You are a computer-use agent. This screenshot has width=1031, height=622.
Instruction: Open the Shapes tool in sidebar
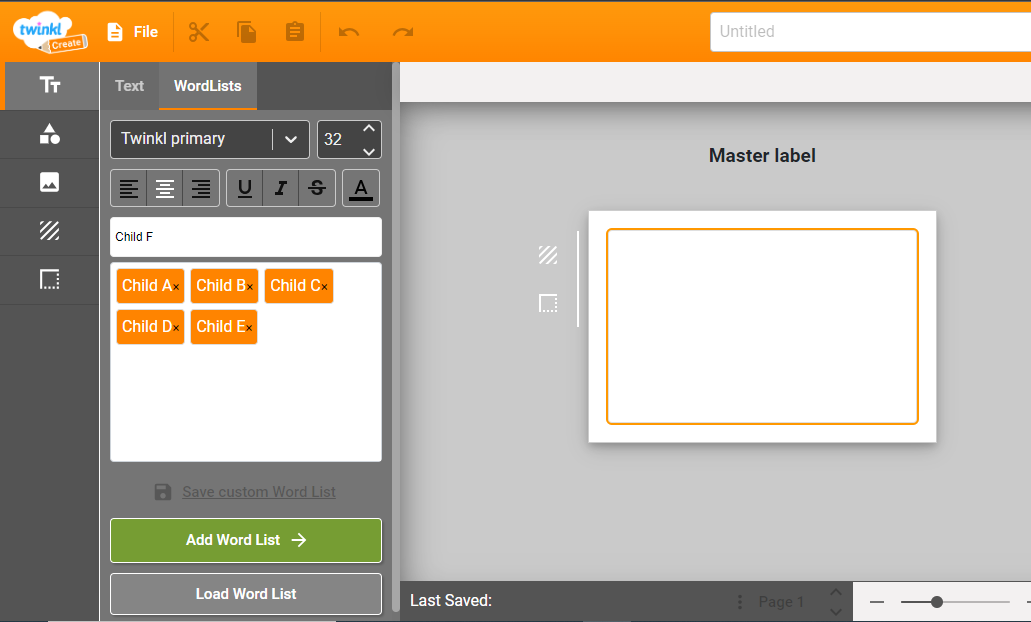point(50,134)
